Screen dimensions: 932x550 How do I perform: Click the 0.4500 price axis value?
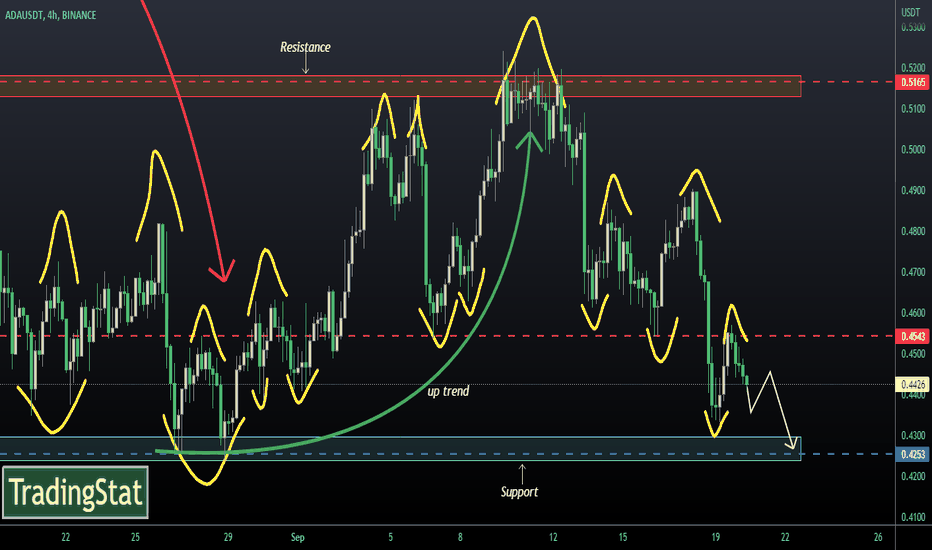[x=913, y=354]
